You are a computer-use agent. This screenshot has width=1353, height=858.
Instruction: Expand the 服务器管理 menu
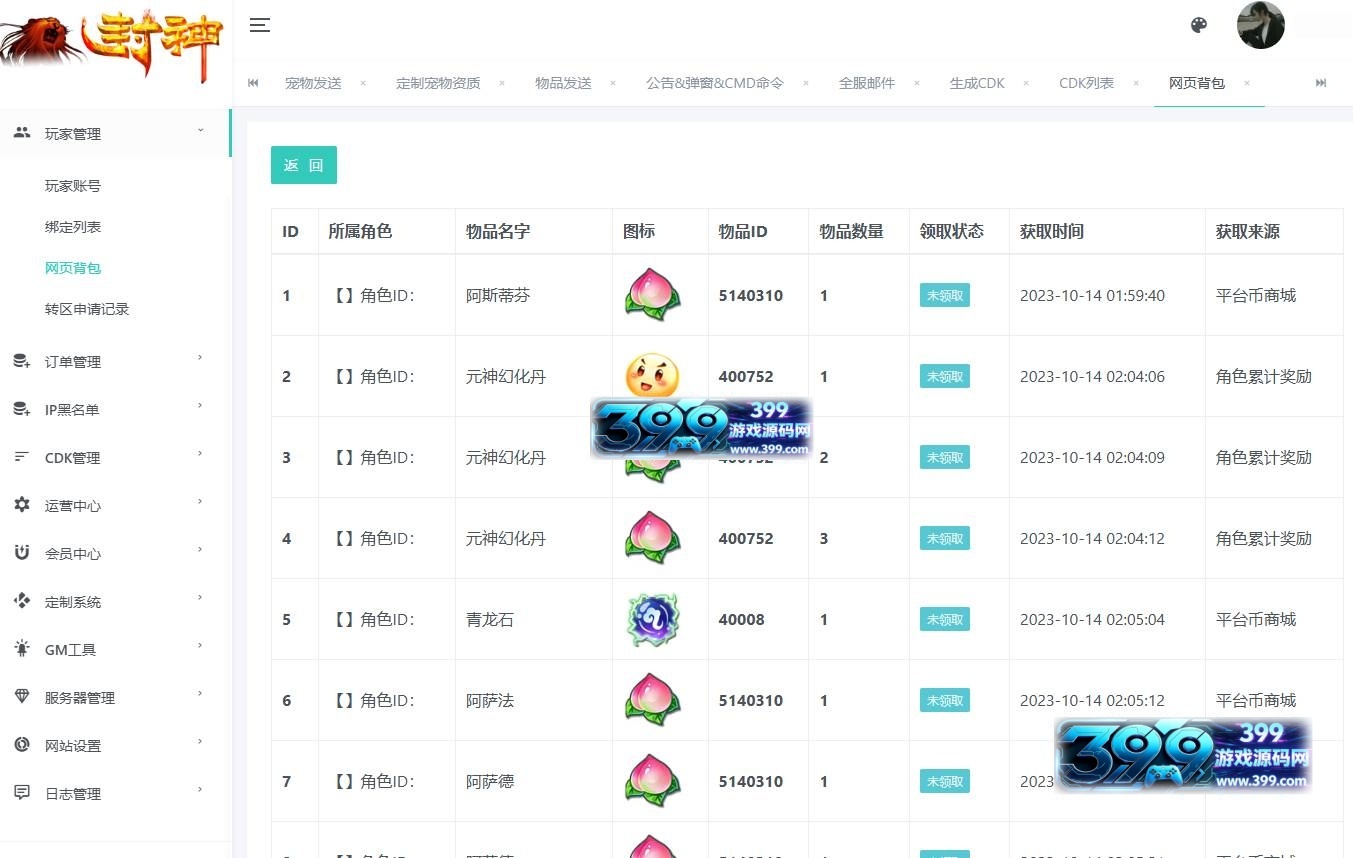tap(200, 693)
